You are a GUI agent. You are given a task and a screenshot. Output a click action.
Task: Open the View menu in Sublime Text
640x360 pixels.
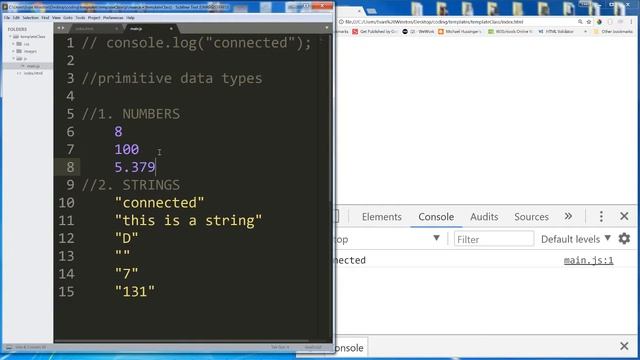56,18
